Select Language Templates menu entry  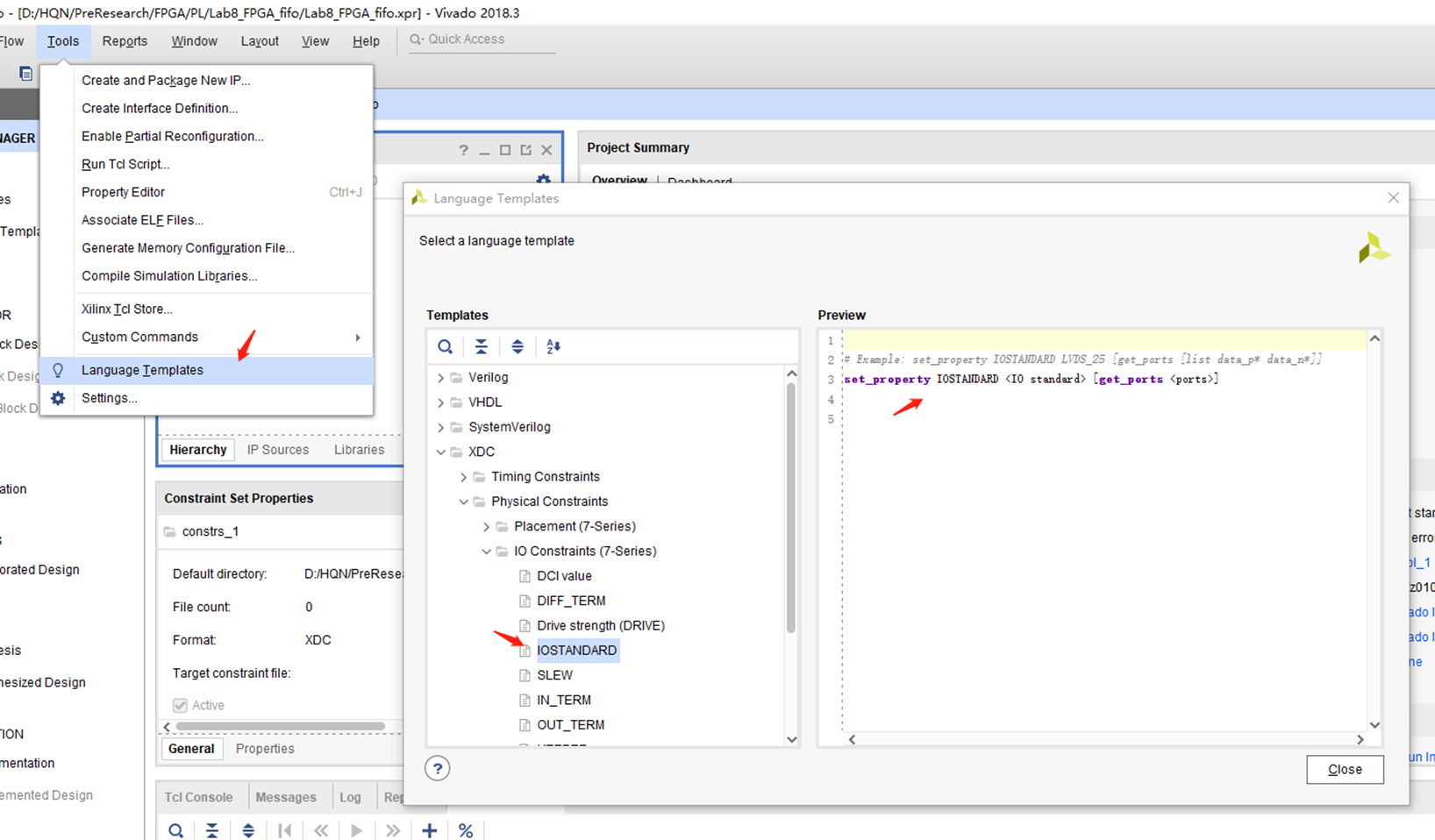coord(207,370)
